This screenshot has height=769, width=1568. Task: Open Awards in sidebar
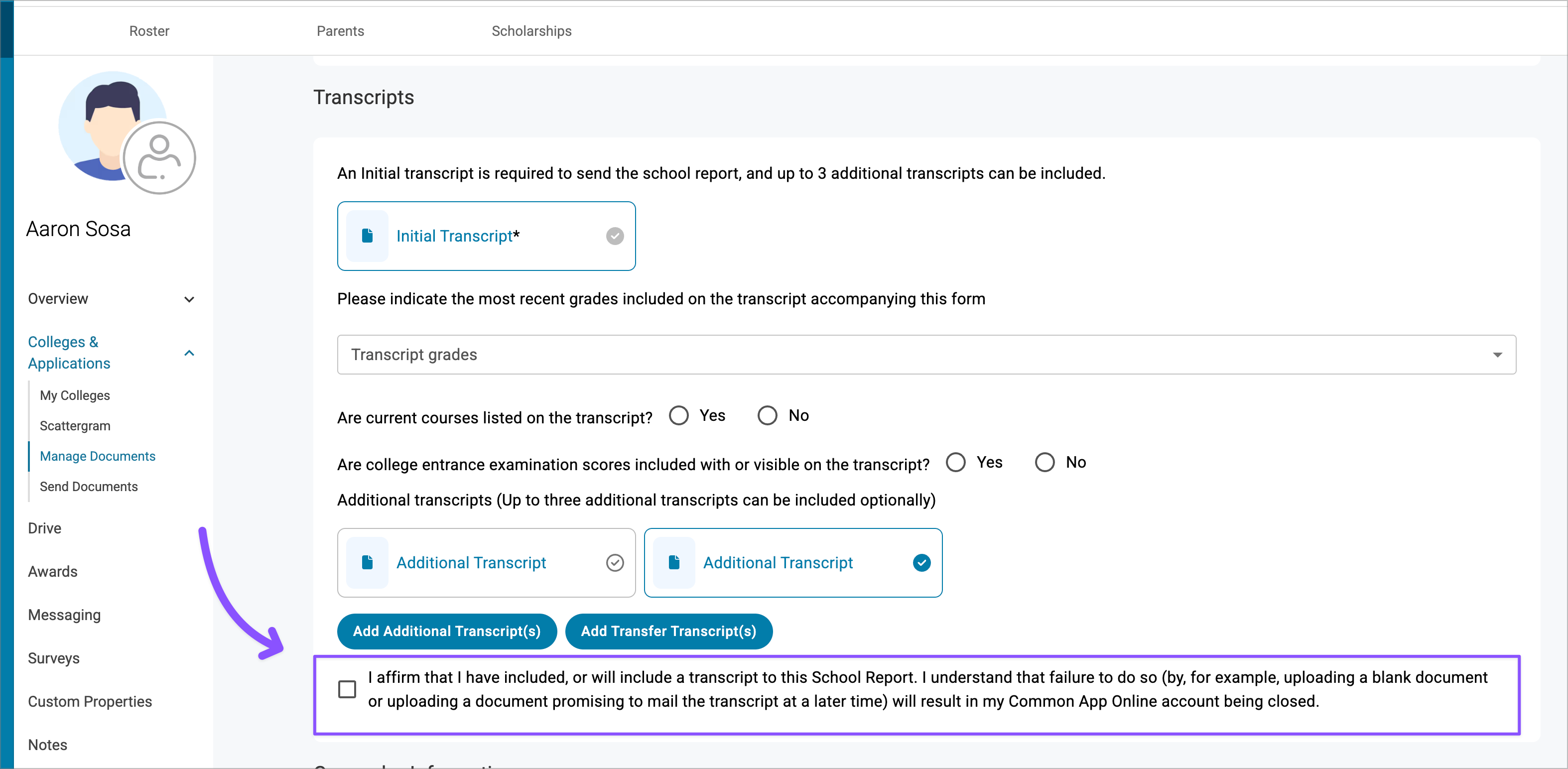(52, 571)
